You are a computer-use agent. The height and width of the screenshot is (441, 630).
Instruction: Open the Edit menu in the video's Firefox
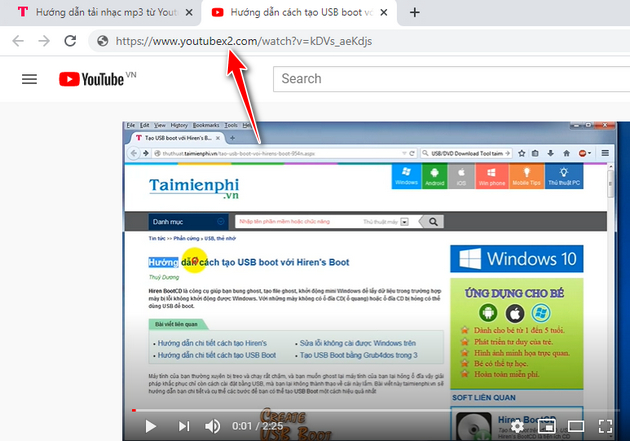(145, 125)
